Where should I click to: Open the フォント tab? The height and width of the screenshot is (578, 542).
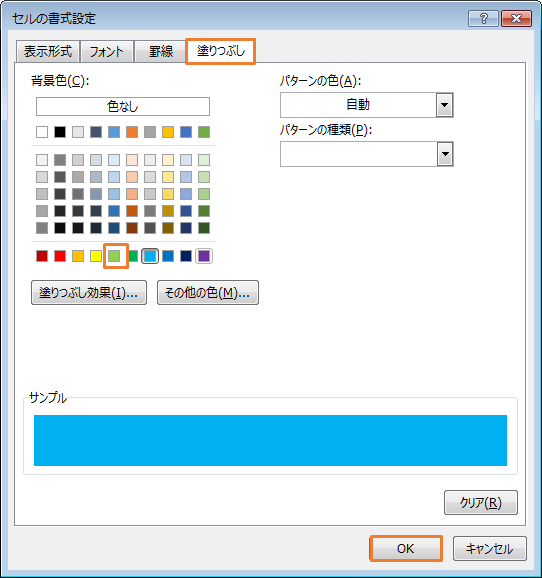click(x=107, y=51)
